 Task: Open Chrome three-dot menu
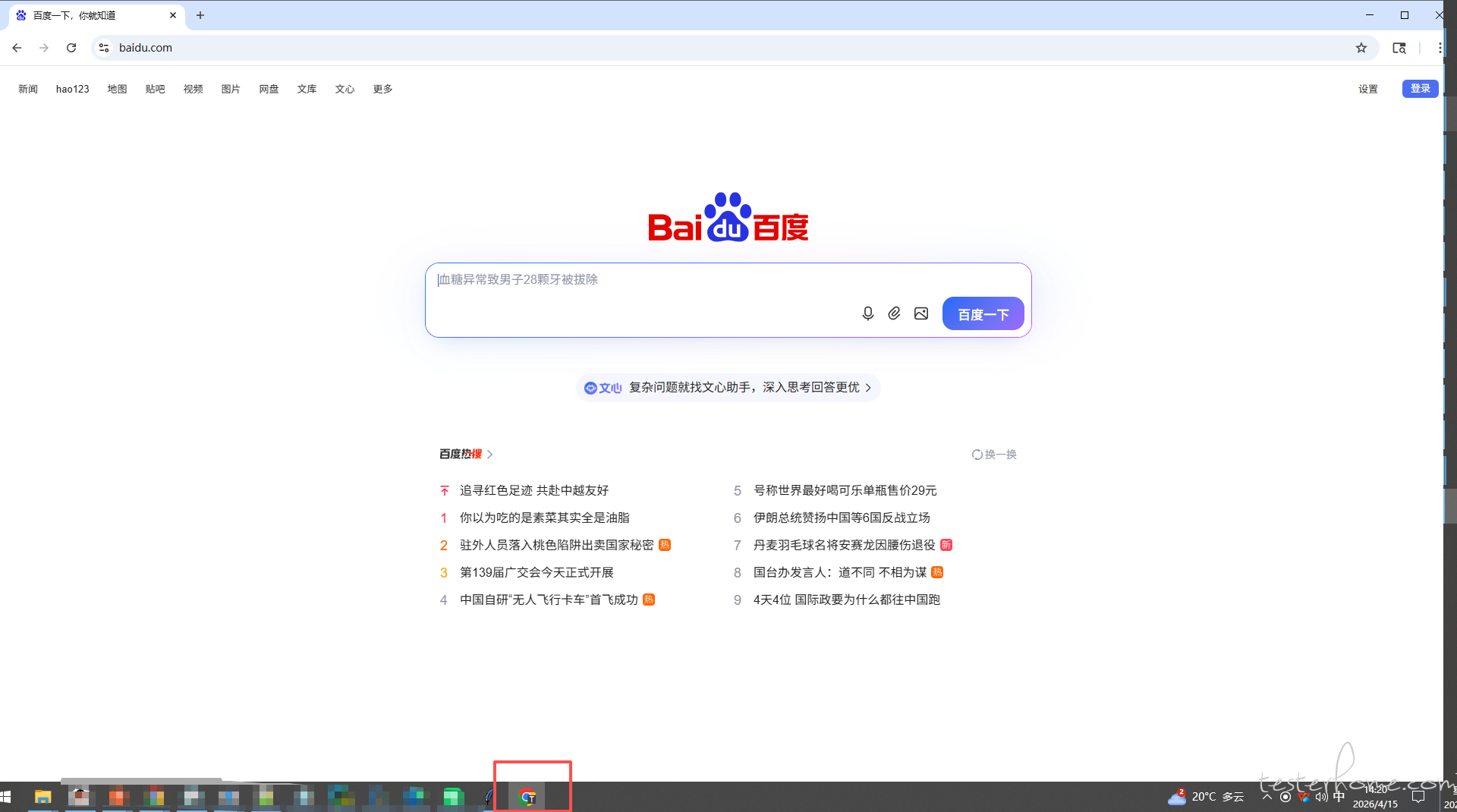click(x=1440, y=48)
